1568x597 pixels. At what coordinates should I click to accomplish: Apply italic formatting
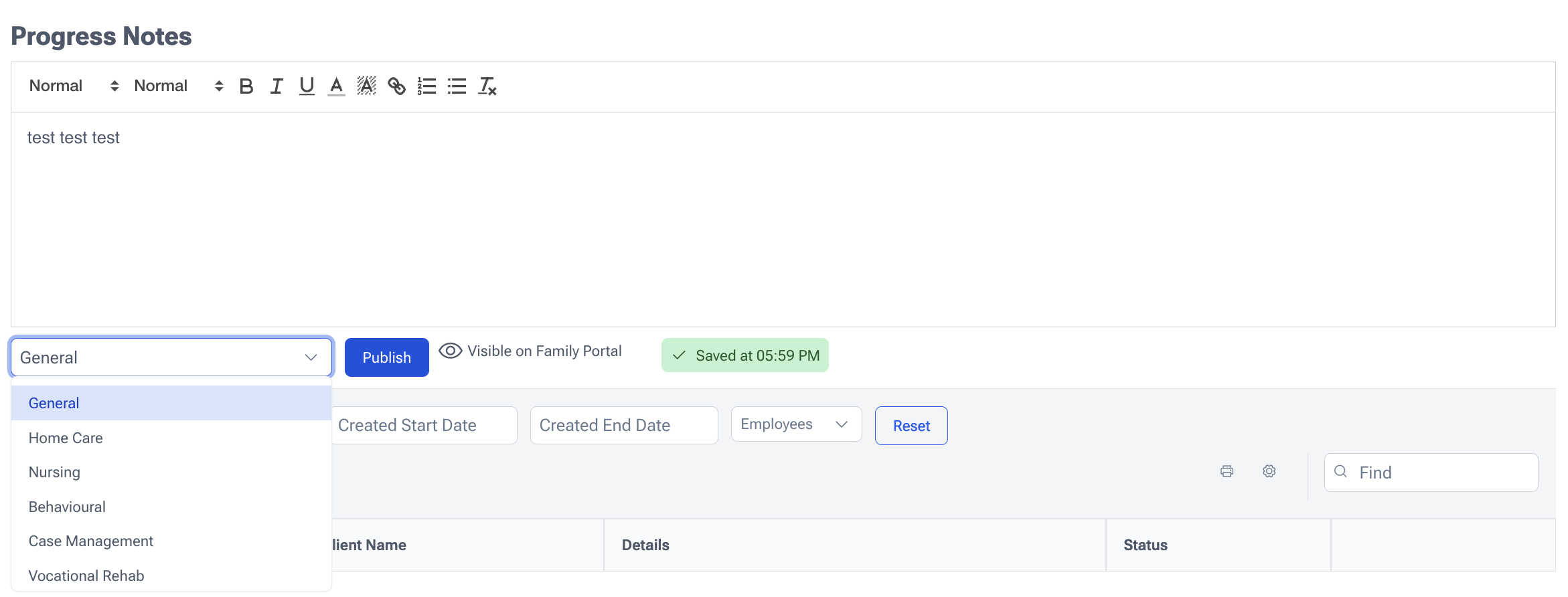[276, 86]
